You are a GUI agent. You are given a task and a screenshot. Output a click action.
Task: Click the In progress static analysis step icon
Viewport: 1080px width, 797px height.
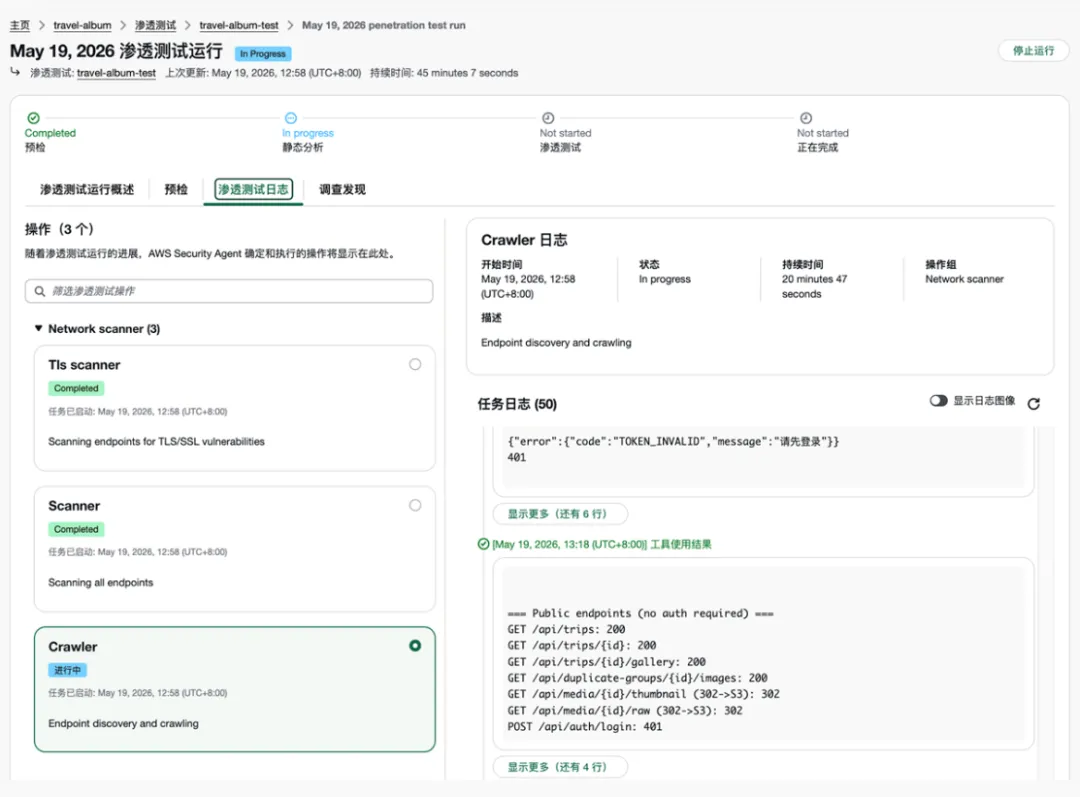point(291,118)
